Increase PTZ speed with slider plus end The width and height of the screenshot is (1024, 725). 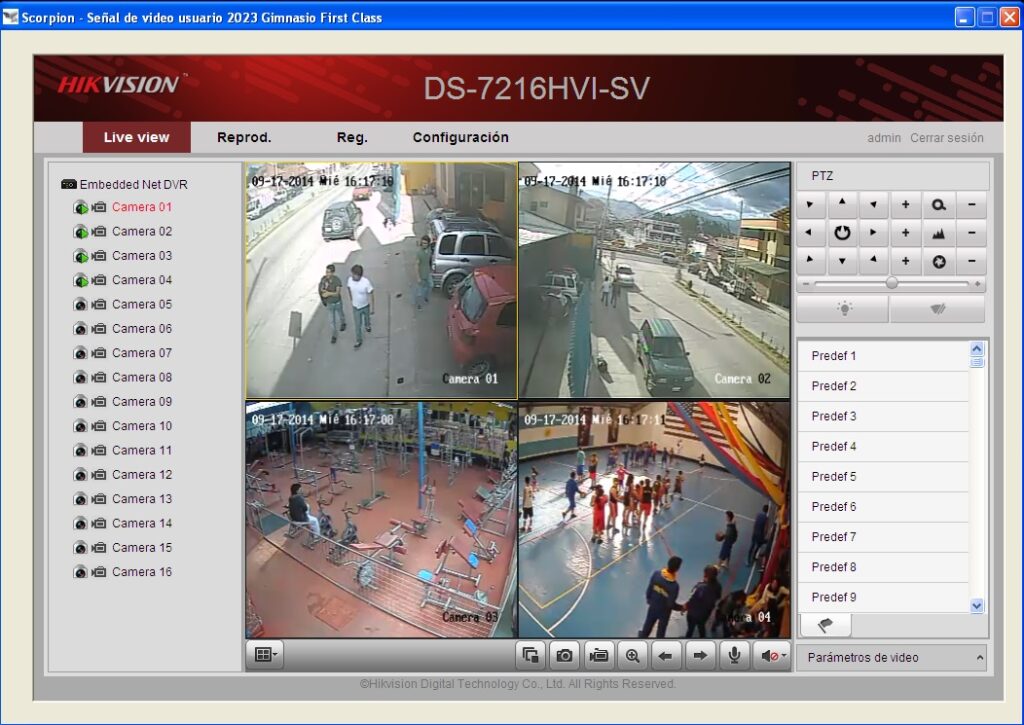pos(978,284)
